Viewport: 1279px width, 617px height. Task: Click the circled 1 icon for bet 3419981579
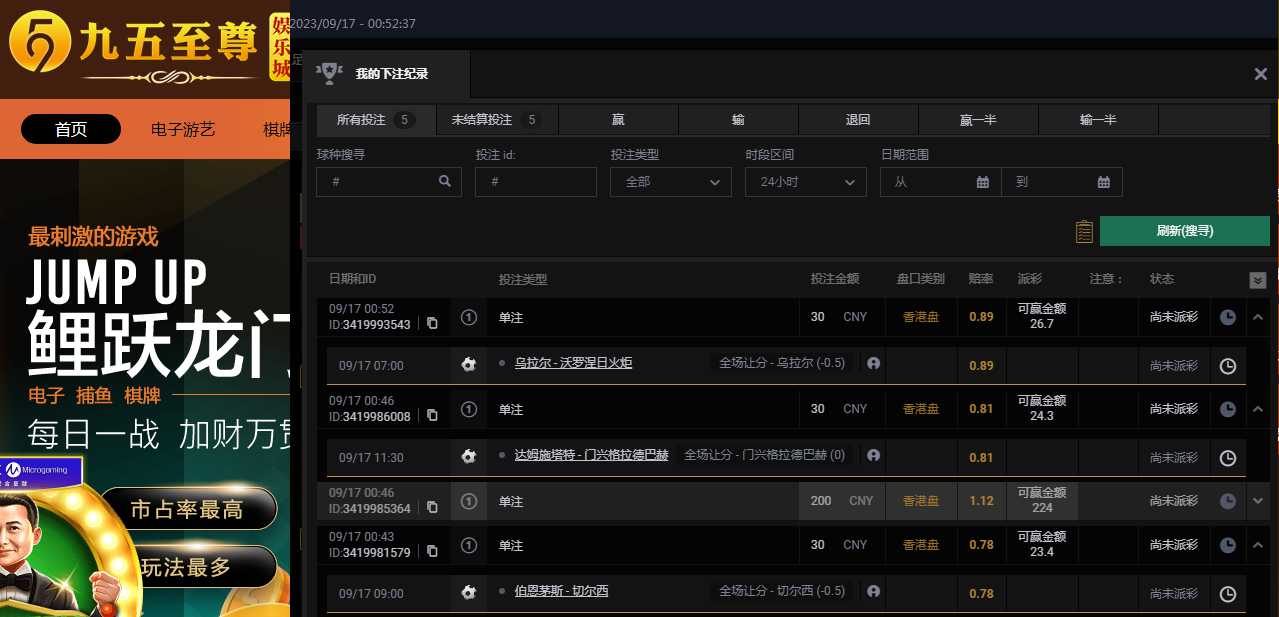pyautogui.click(x=468, y=545)
